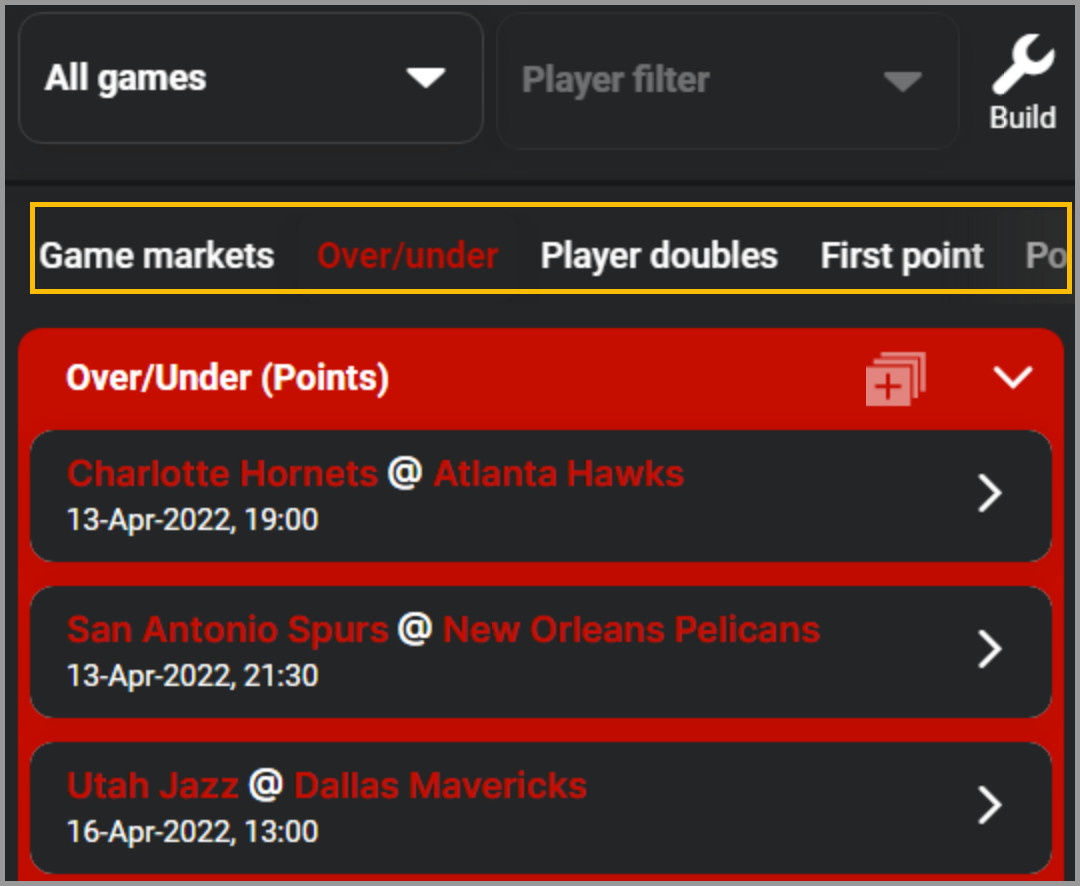
Task: Click the New Orleans Pelicans team name
Action: [631, 630]
